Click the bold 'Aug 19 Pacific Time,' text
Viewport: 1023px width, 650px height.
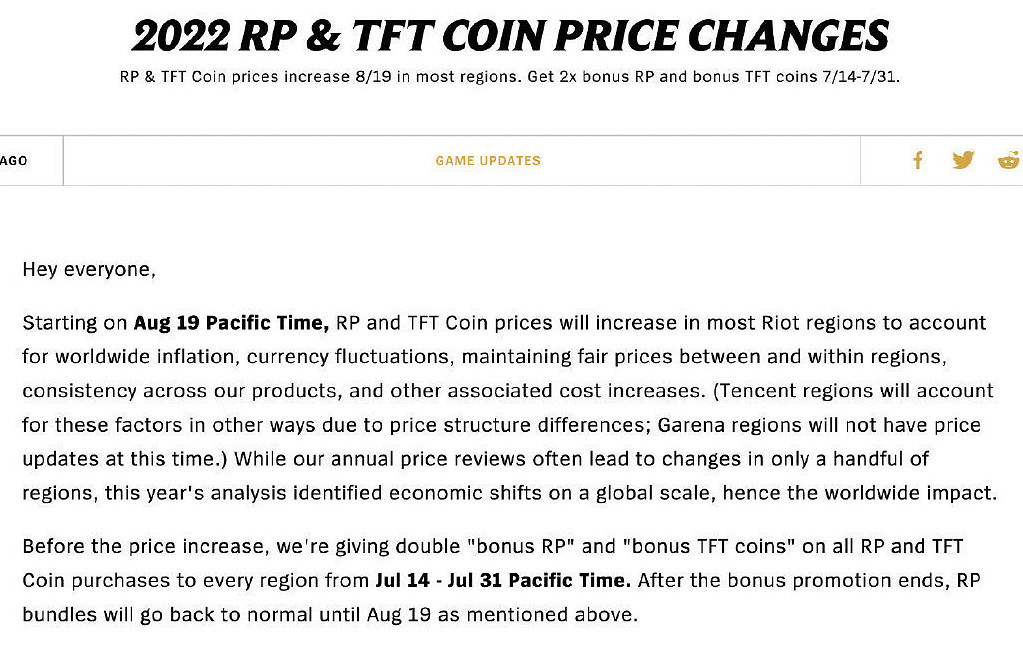coord(232,323)
